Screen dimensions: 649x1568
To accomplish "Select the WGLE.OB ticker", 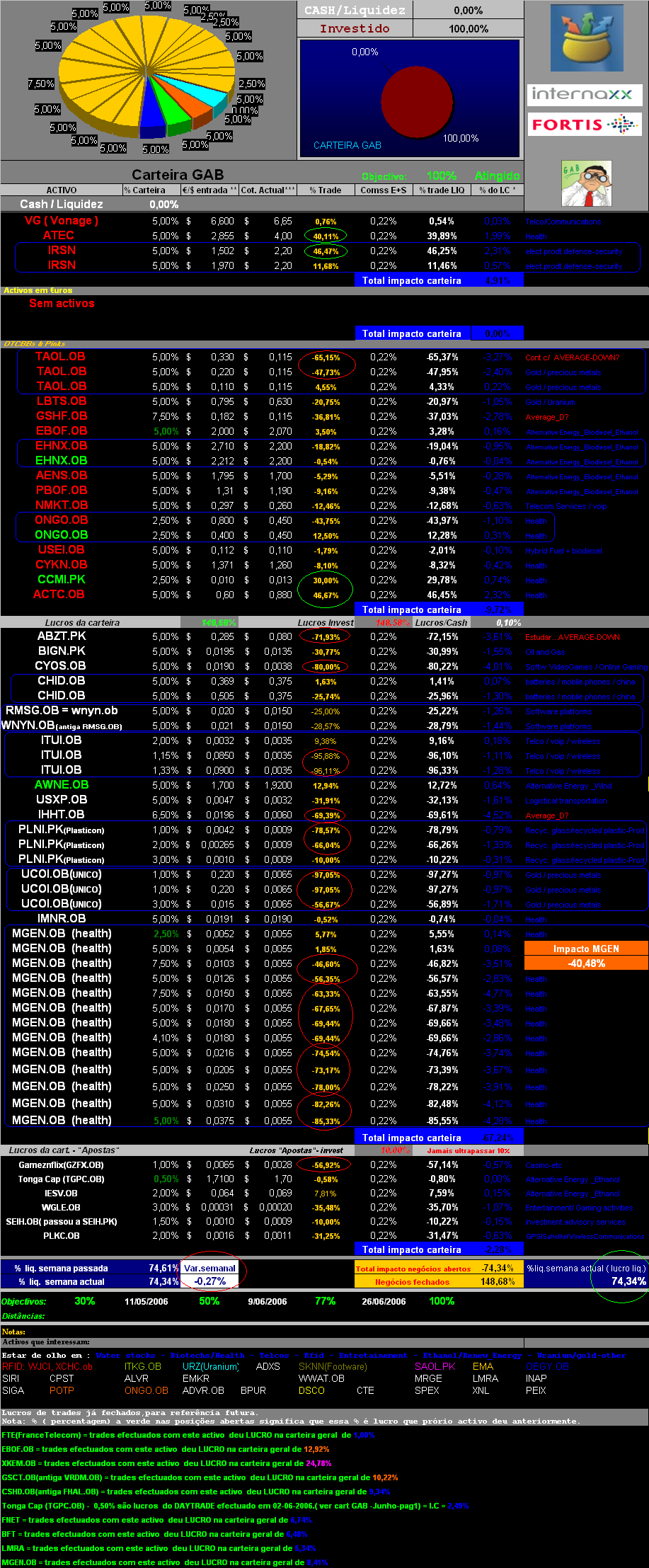I will [x=62, y=1207].
